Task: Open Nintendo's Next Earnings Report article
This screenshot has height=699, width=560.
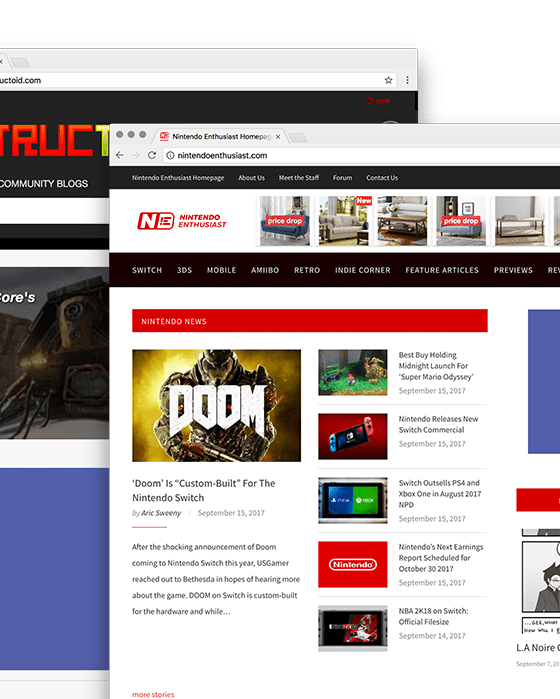Action: coord(441,558)
